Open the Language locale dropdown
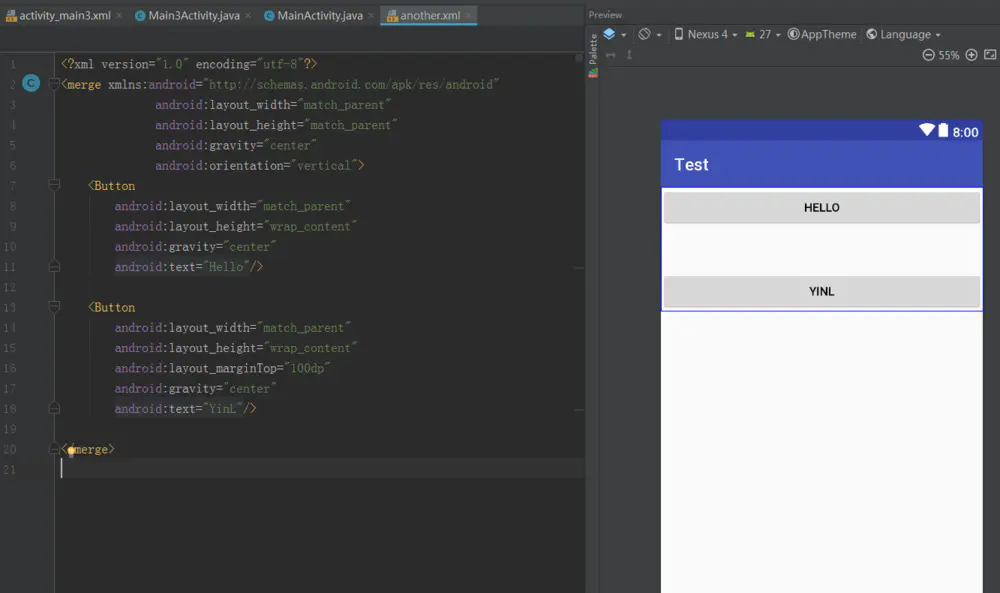 (x=903, y=34)
